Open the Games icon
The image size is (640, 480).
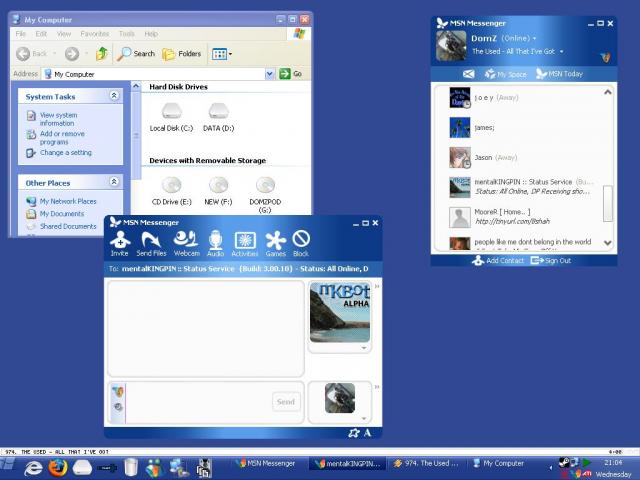coord(276,244)
